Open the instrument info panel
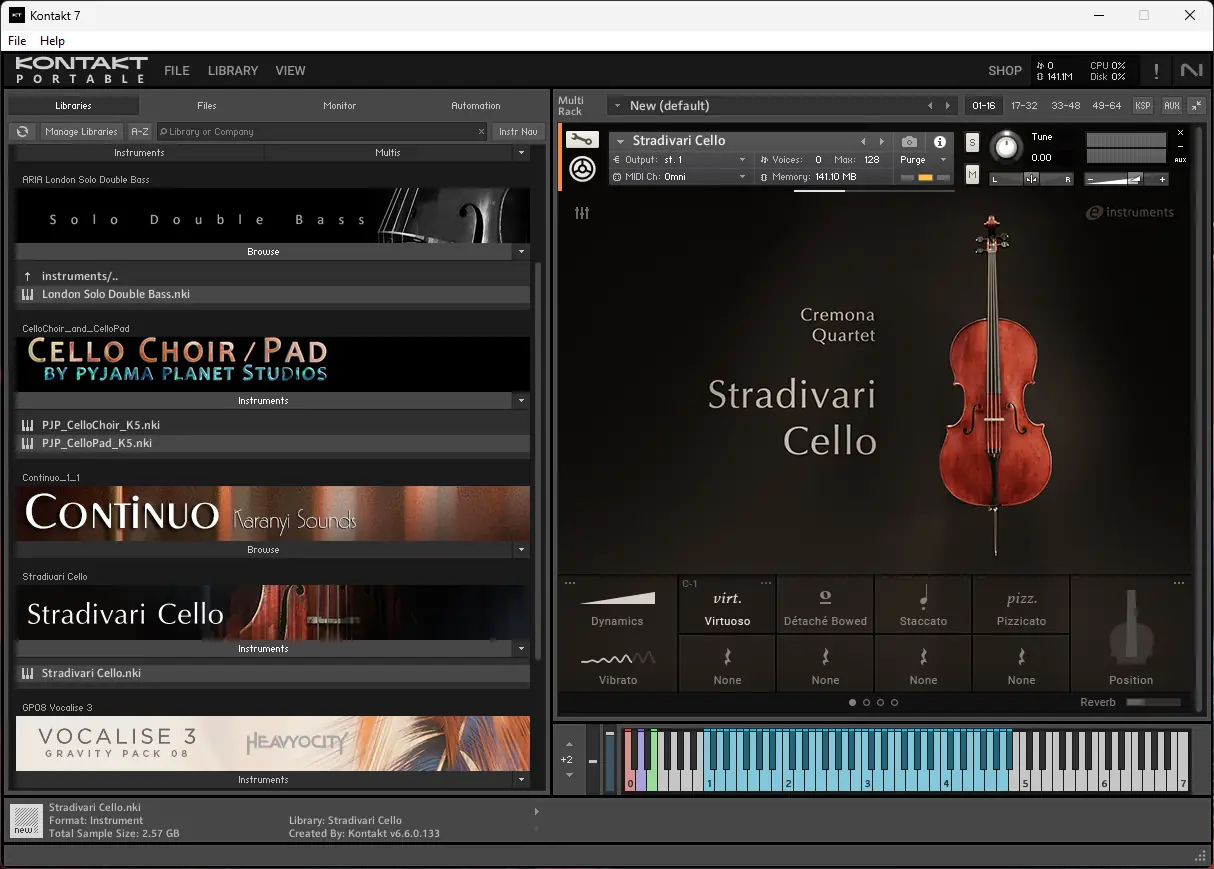 pos(937,141)
